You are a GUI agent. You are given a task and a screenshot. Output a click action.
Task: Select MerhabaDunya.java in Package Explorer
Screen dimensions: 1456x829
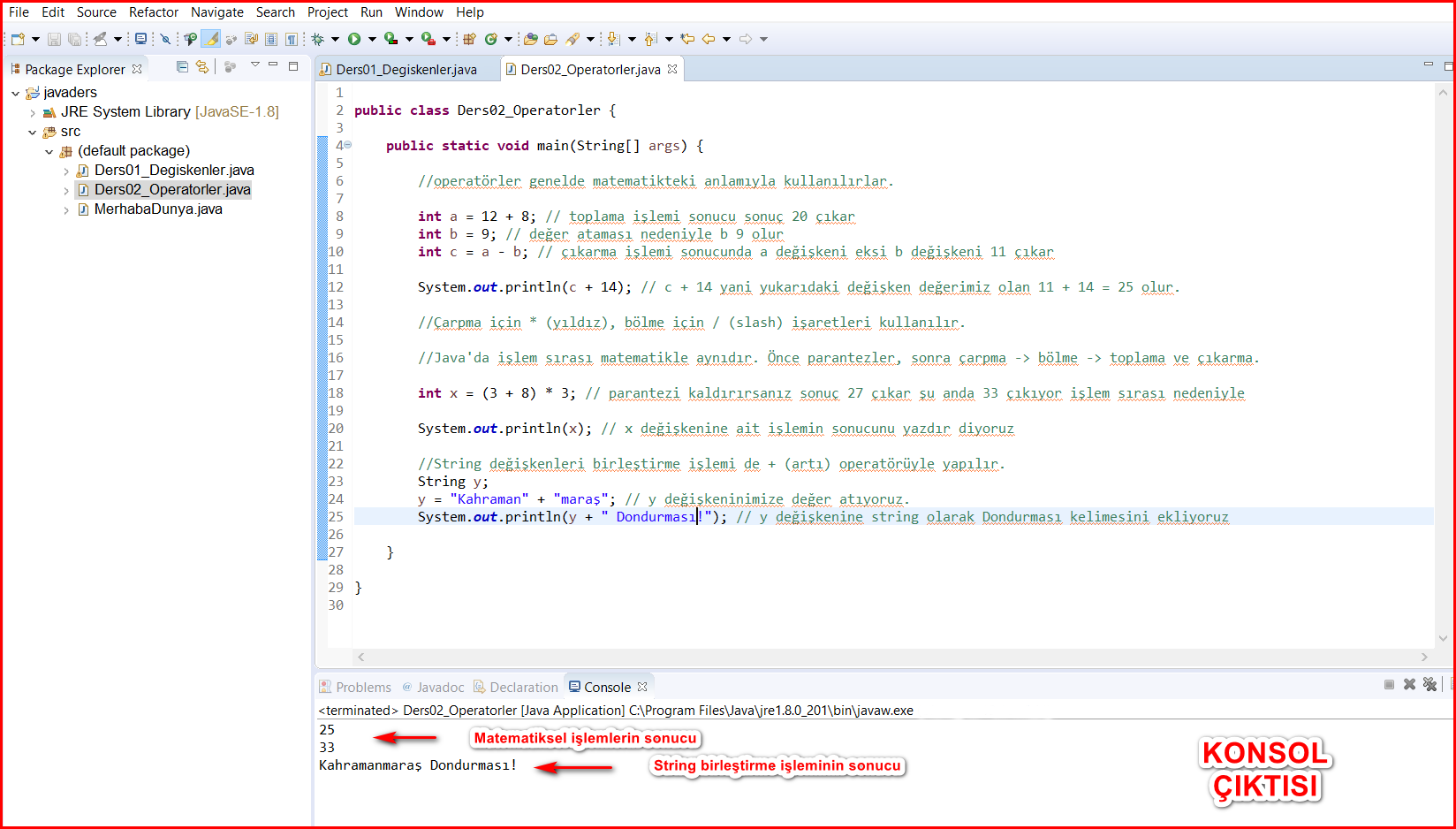158,209
